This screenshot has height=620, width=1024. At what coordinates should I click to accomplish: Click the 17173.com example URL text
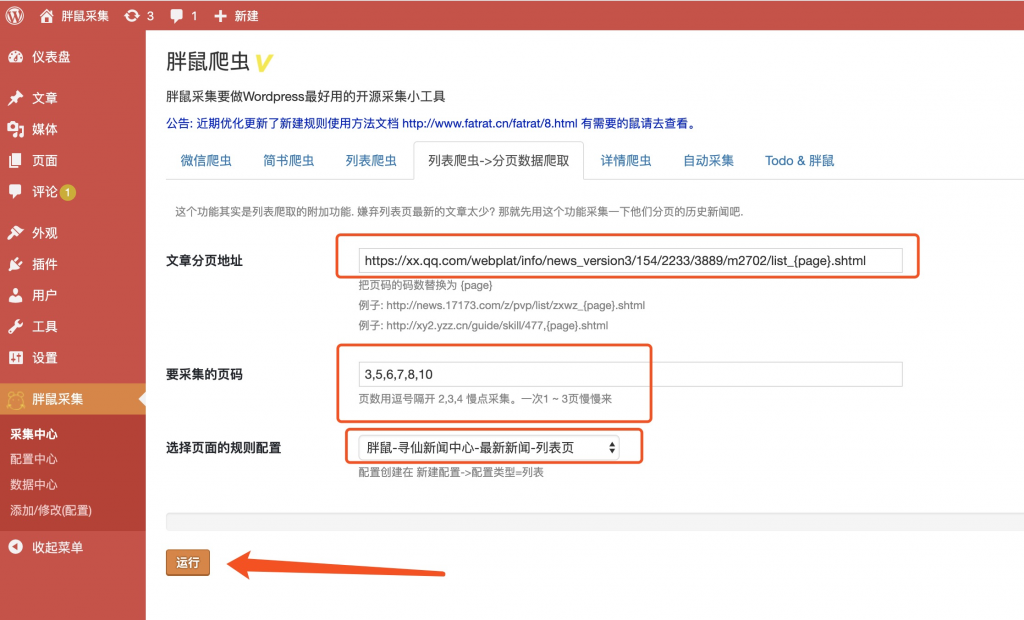tap(515, 305)
